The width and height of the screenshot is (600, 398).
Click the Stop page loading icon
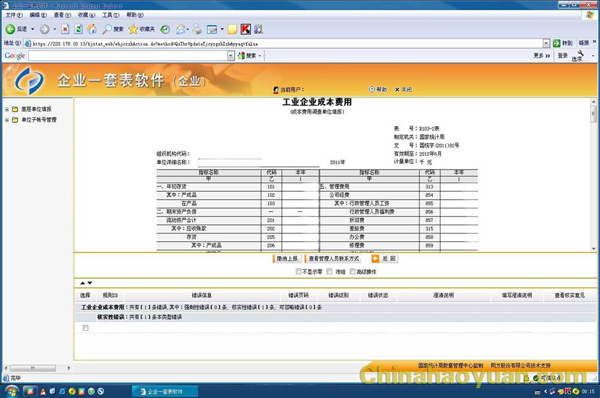coord(65,29)
